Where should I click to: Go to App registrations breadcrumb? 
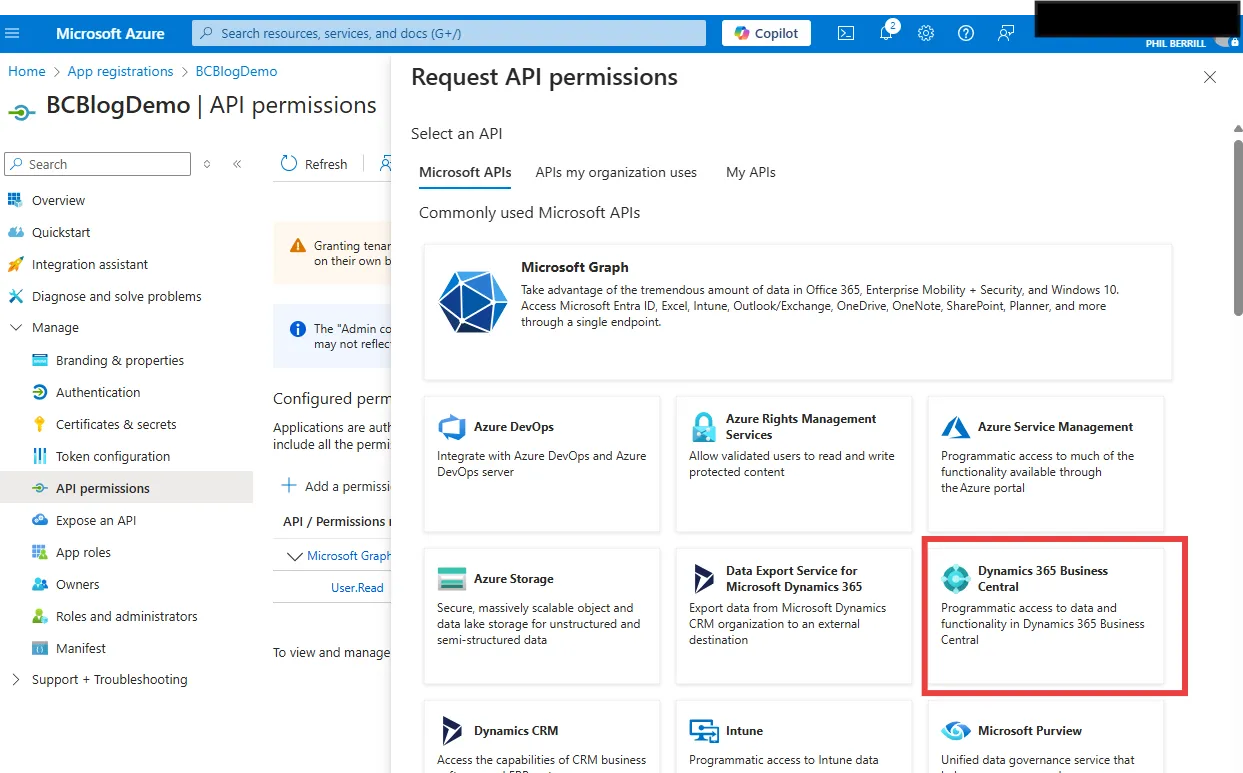(120, 71)
